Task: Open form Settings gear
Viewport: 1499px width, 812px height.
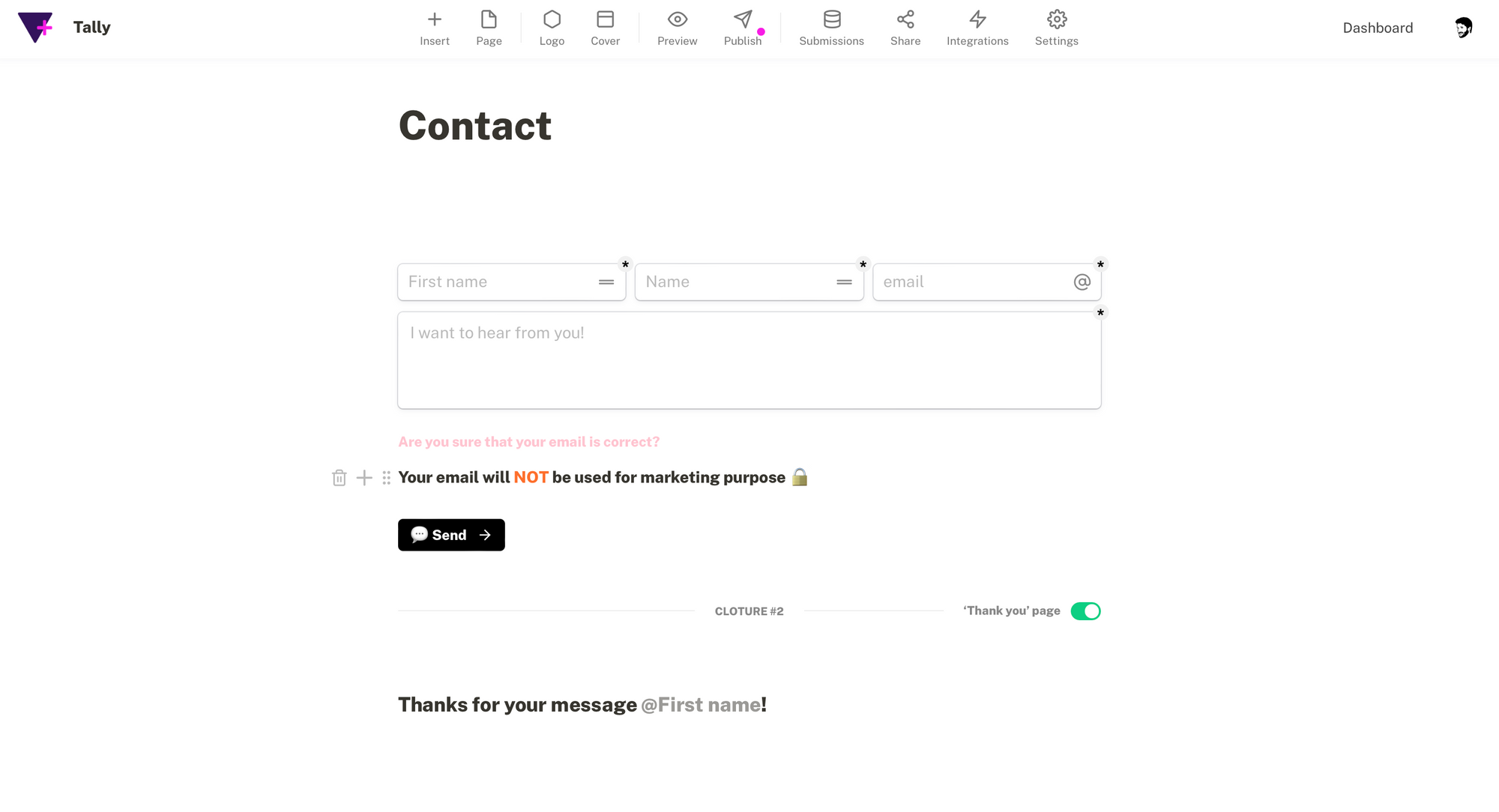Action: pyautogui.click(x=1057, y=28)
